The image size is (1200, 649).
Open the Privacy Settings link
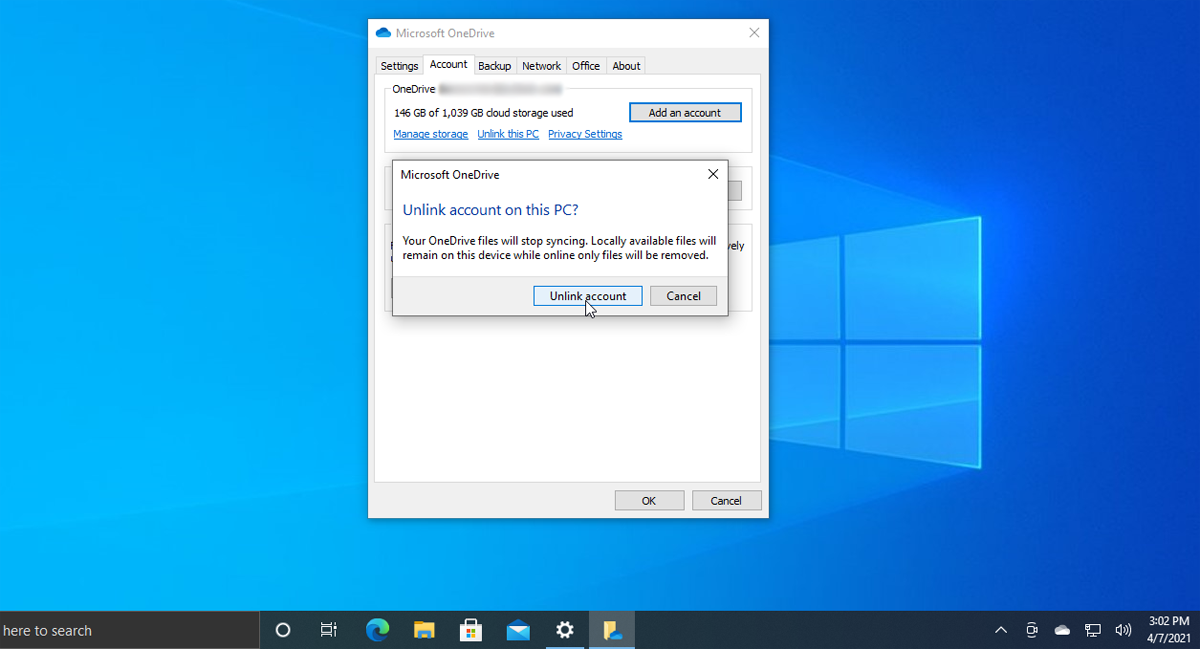point(585,134)
